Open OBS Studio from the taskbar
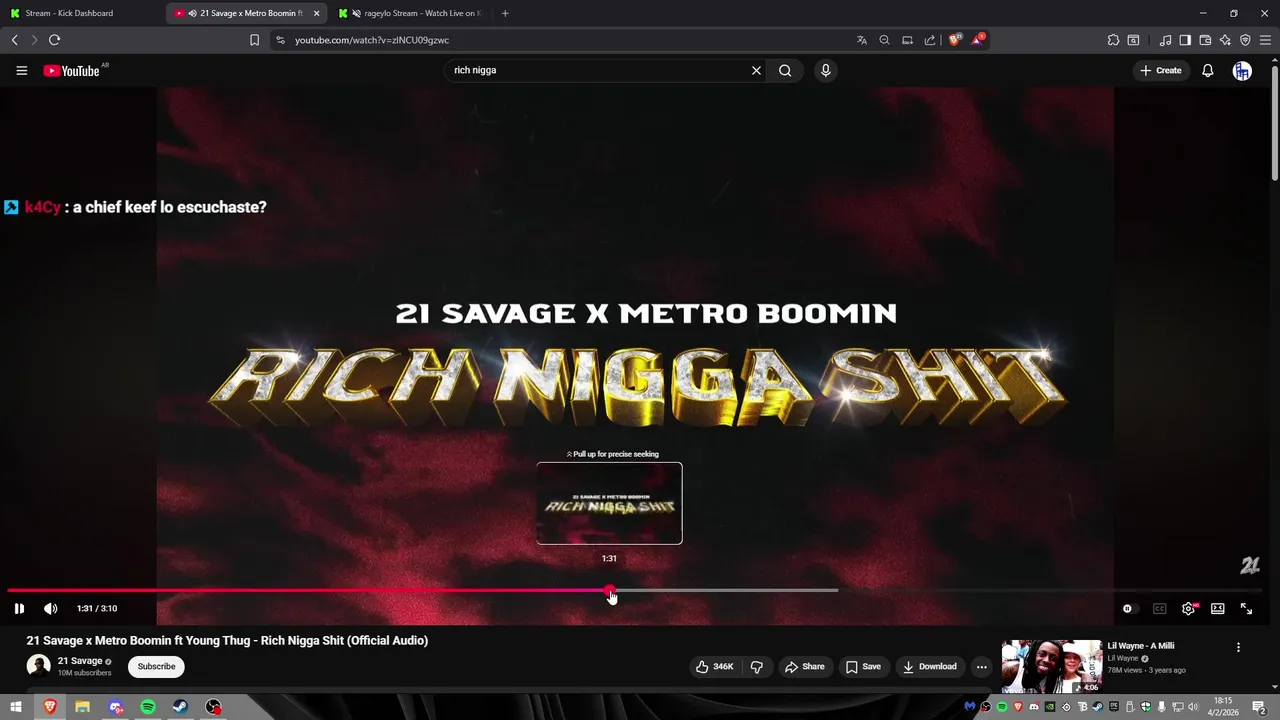The image size is (1280, 720). tap(213, 707)
